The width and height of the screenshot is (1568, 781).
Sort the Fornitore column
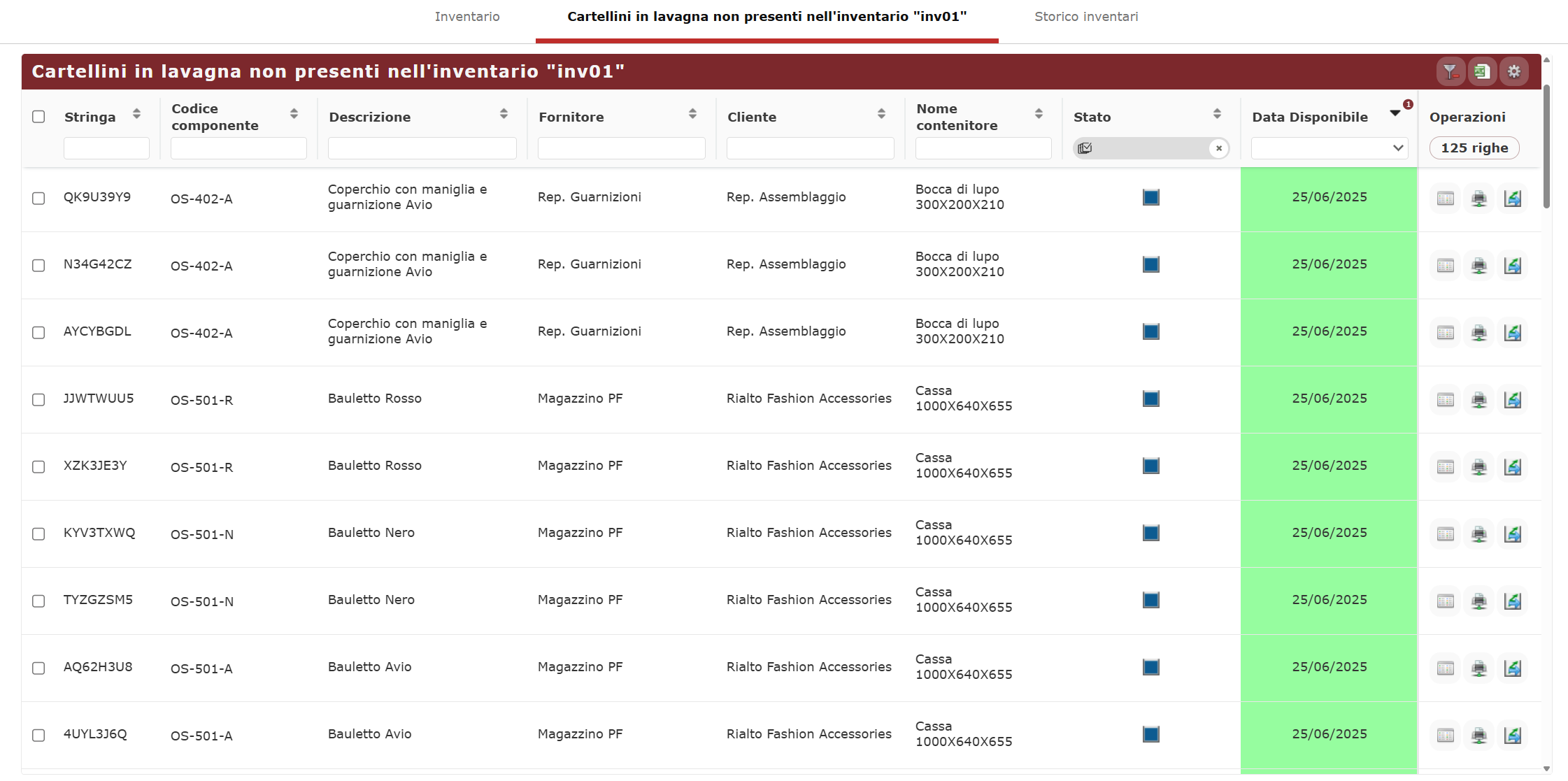(x=692, y=114)
